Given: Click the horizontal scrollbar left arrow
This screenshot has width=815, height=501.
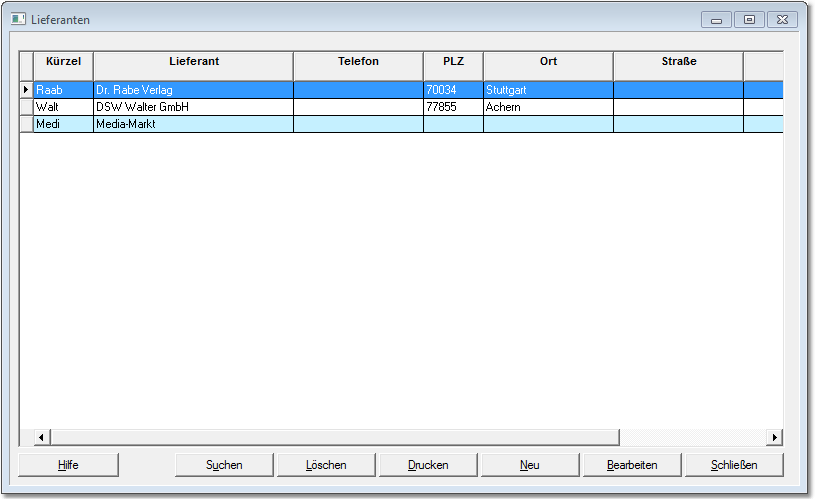Looking at the screenshot, I should point(42,438).
